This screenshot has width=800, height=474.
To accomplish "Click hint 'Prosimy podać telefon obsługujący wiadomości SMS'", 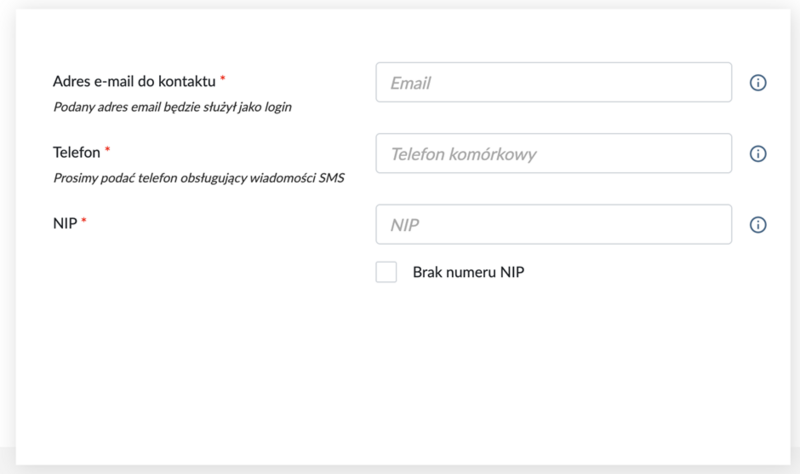I will [x=197, y=178].
